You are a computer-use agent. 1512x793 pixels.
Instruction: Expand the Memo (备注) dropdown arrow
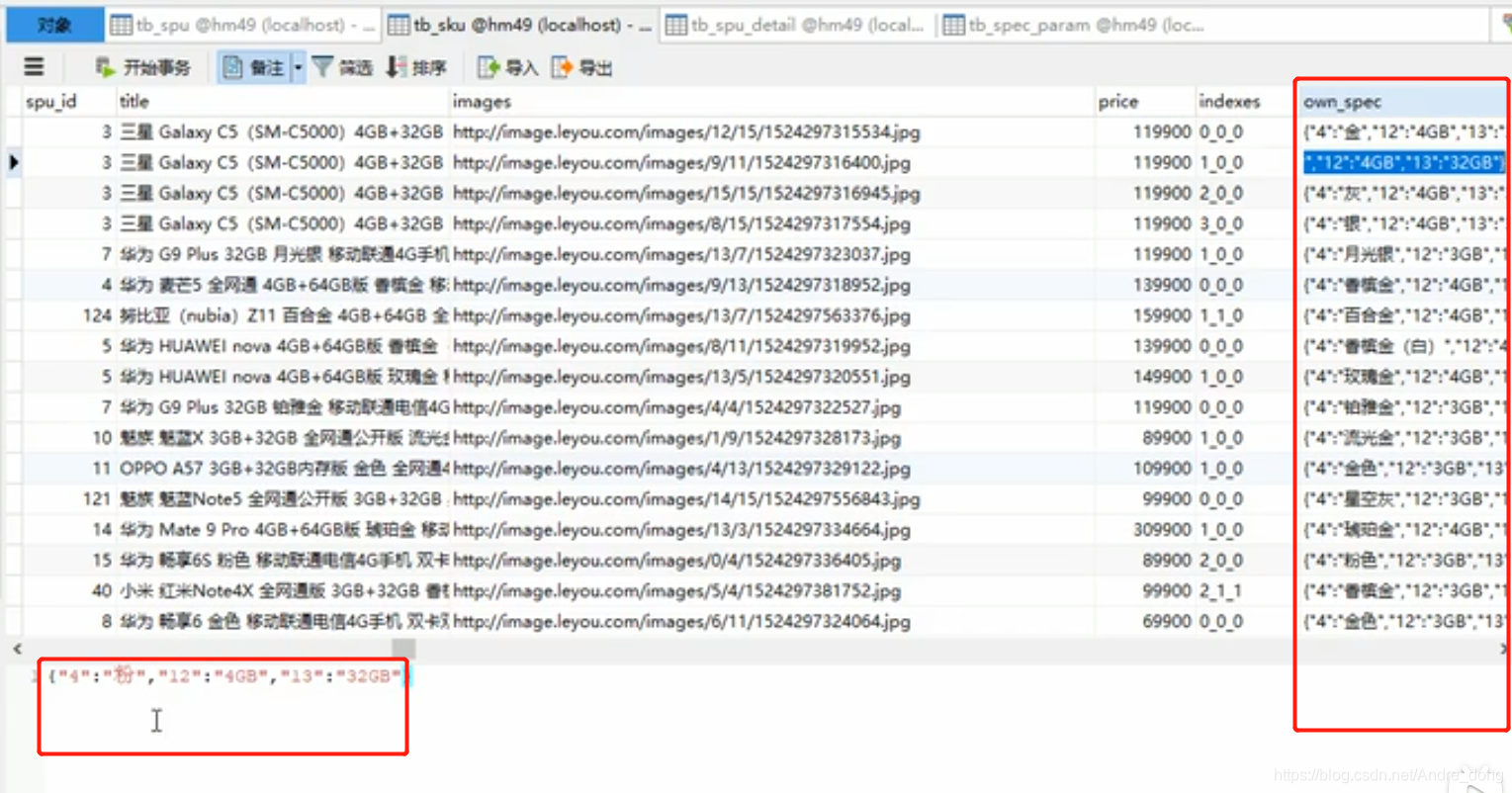click(x=298, y=67)
